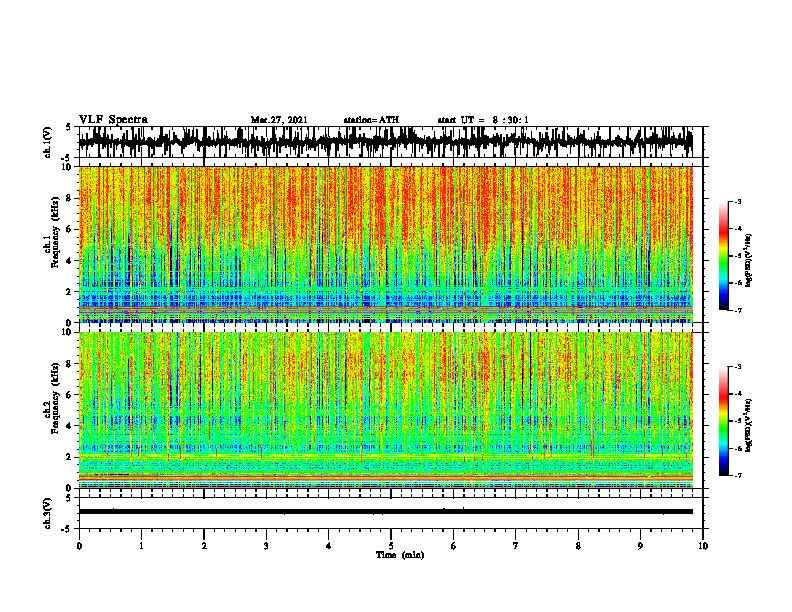This screenshot has width=792, height=612.
Task: Click the time axis tick label "9"
Action: point(640,546)
